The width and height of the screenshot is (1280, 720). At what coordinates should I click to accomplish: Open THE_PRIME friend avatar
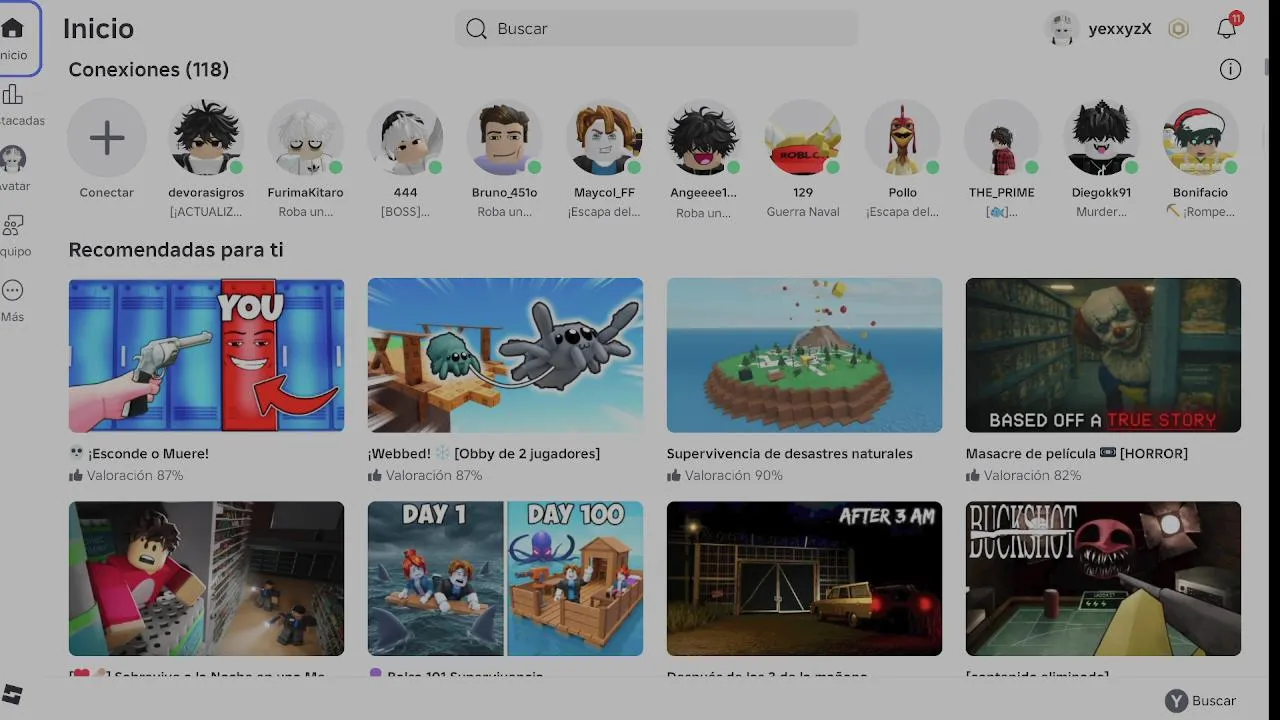(x=1002, y=138)
